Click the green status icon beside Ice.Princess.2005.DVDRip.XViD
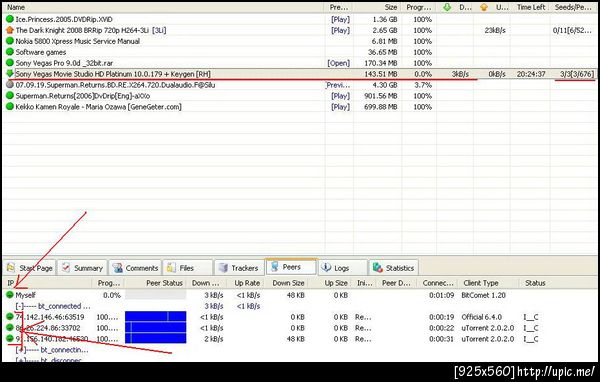The image size is (600, 382). click(x=10, y=19)
